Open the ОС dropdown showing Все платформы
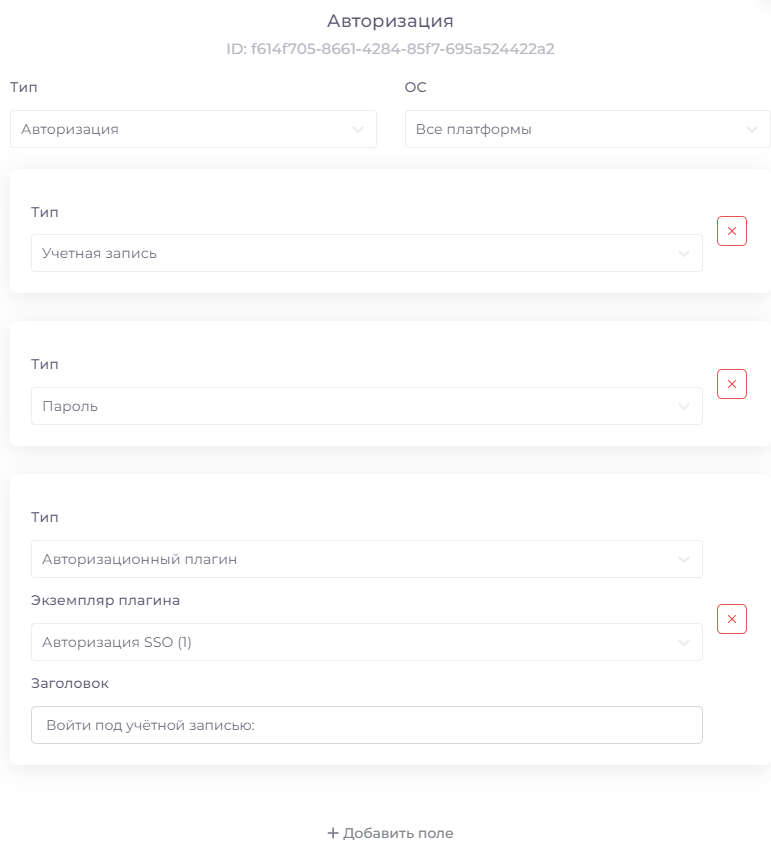Image resolution: width=771 pixels, height=849 pixels. (x=587, y=129)
